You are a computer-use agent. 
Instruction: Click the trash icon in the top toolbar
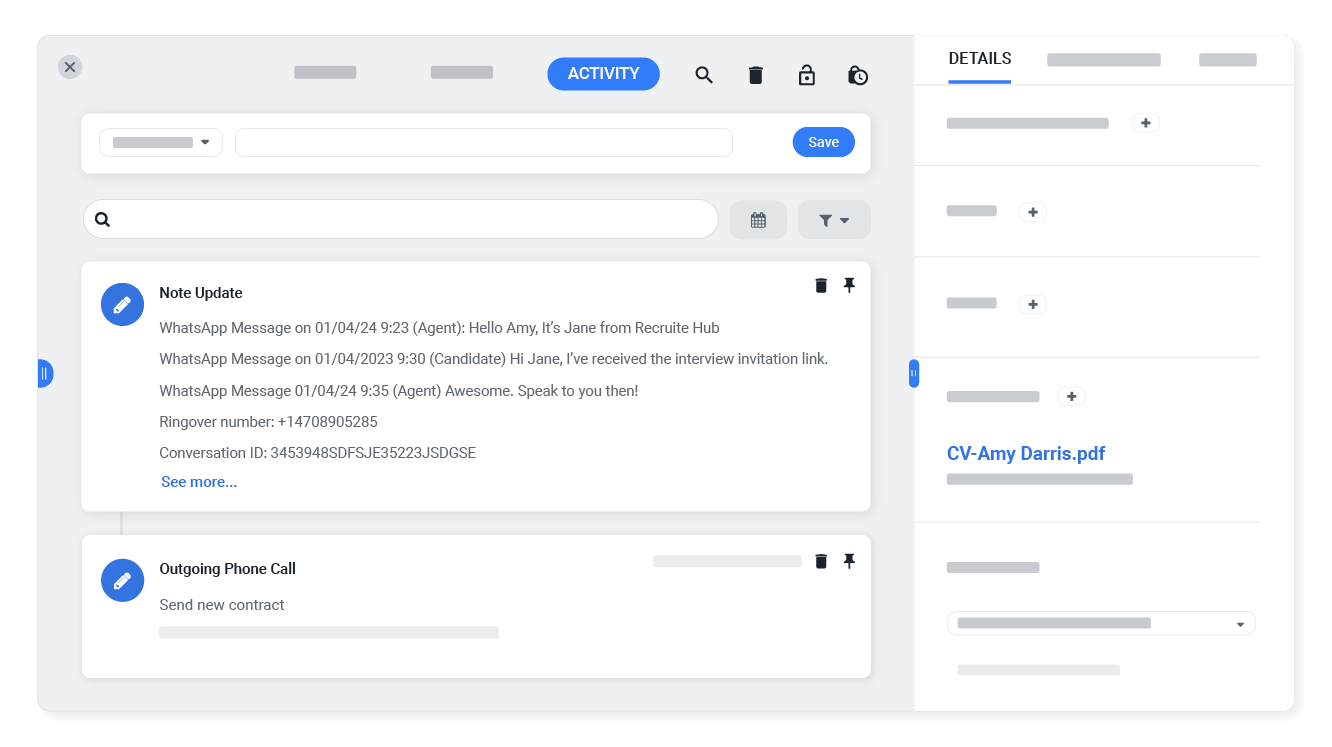(x=755, y=74)
